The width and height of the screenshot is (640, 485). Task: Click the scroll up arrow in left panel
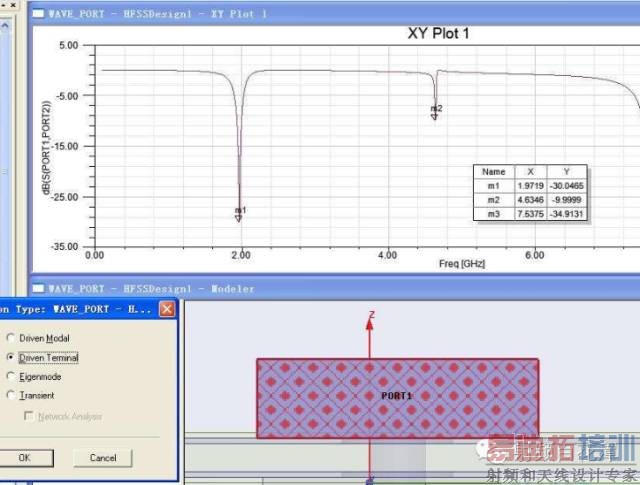(5, 26)
